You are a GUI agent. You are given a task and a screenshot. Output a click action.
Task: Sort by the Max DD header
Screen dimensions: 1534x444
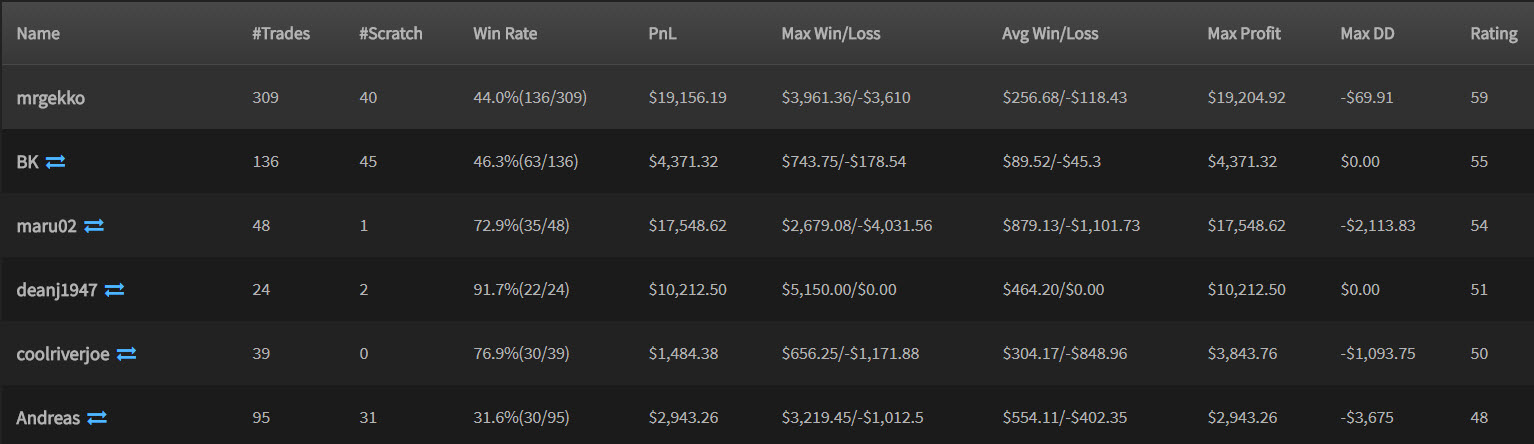click(1367, 33)
